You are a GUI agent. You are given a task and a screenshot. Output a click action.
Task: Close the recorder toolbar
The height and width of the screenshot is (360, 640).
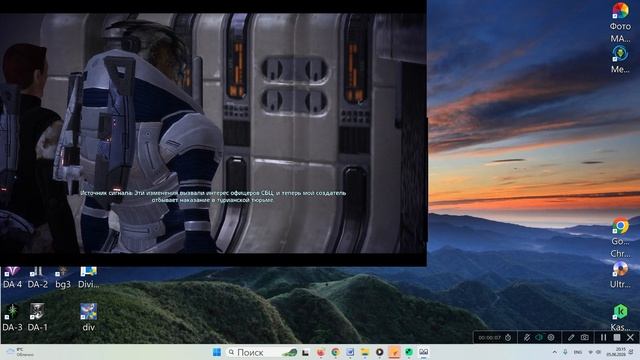click(630, 338)
